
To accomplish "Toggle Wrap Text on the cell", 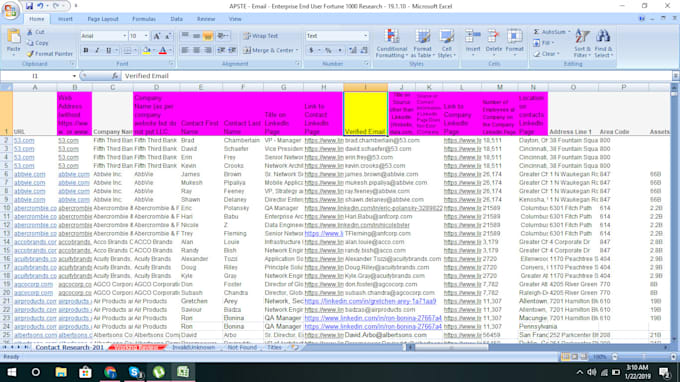I will click(x=261, y=36).
